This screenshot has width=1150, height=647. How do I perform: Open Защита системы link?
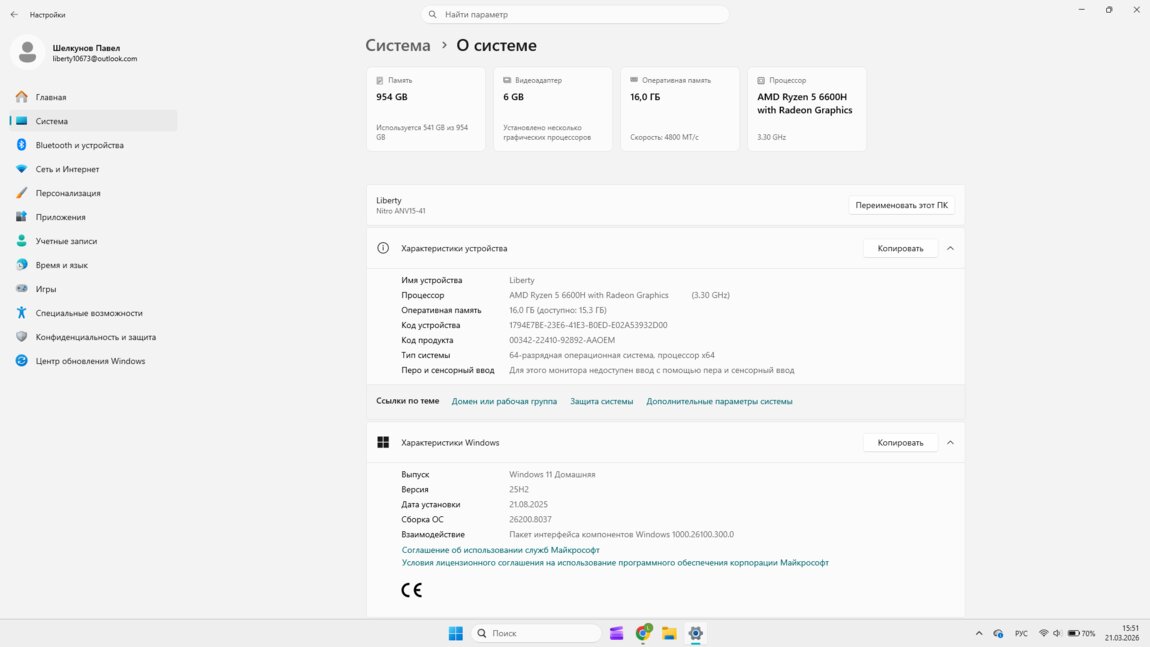[x=601, y=401]
